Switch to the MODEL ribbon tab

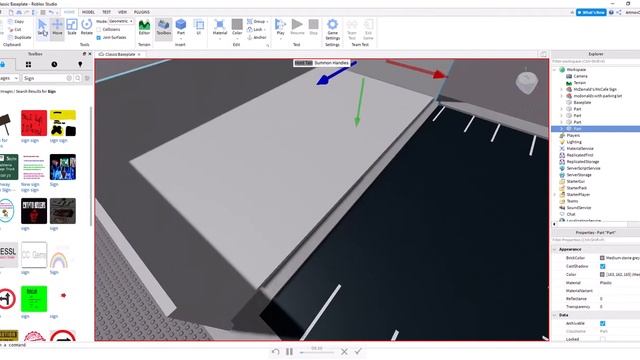88,12
